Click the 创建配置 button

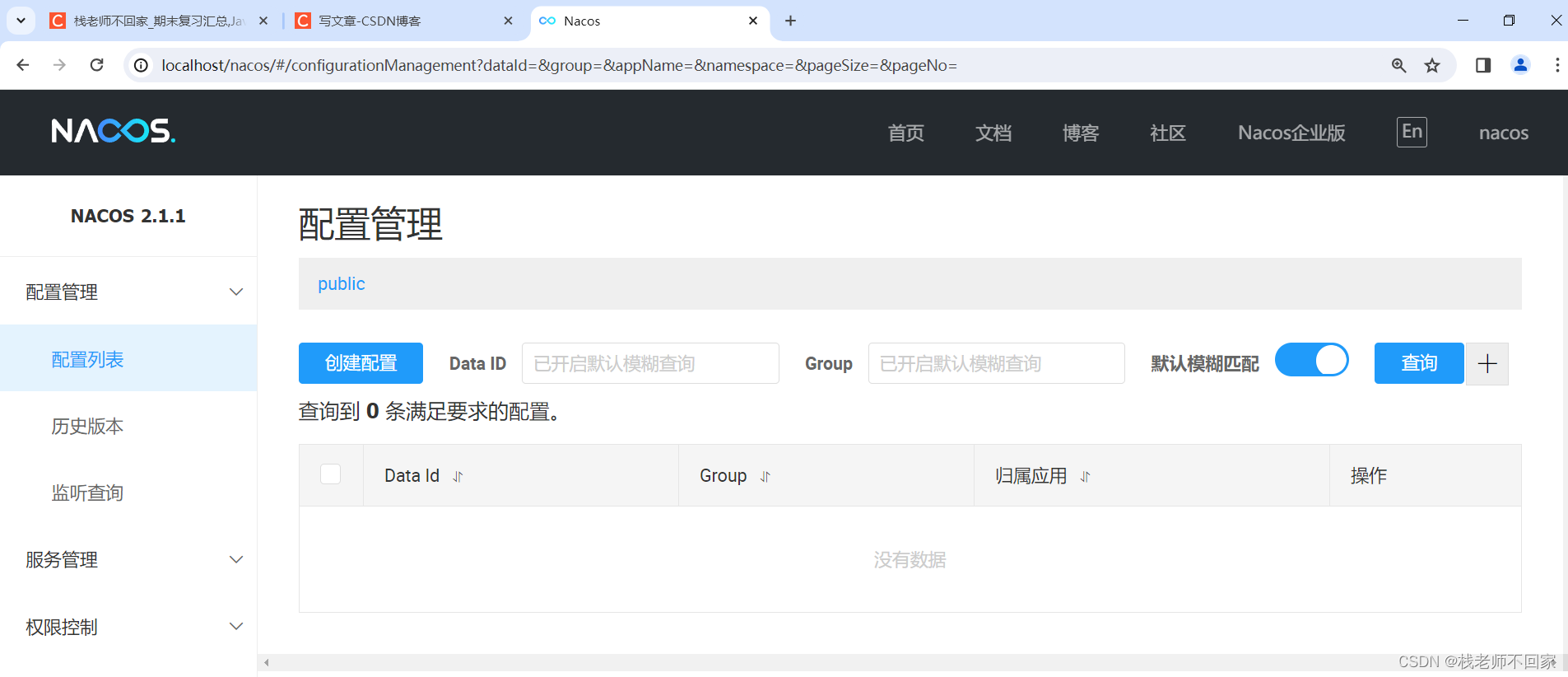point(361,363)
